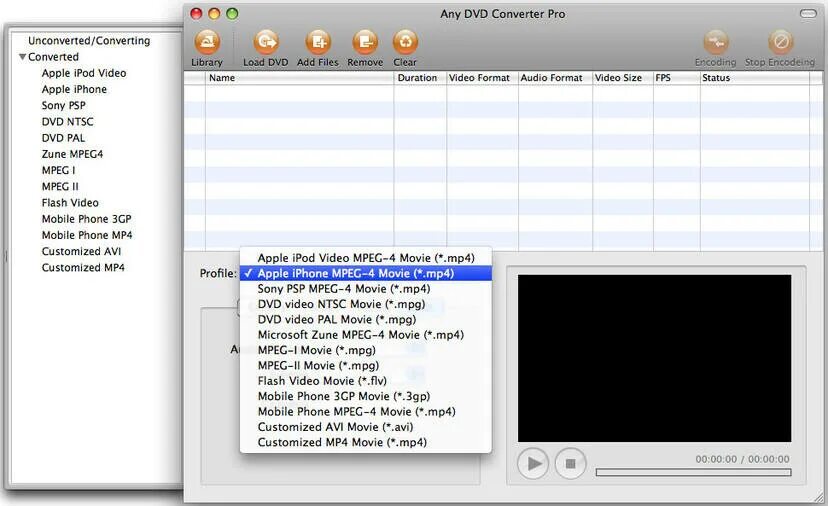Click the black video preview area
Image resolution: width=828 pixels, height=506 pixels.
[x=654, y=358]
